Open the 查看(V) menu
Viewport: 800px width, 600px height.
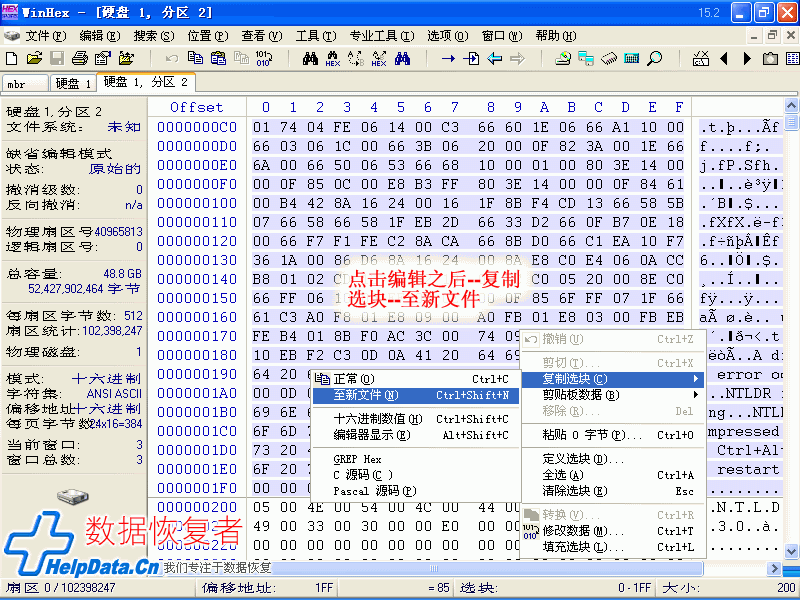click(x=262, y=36)
